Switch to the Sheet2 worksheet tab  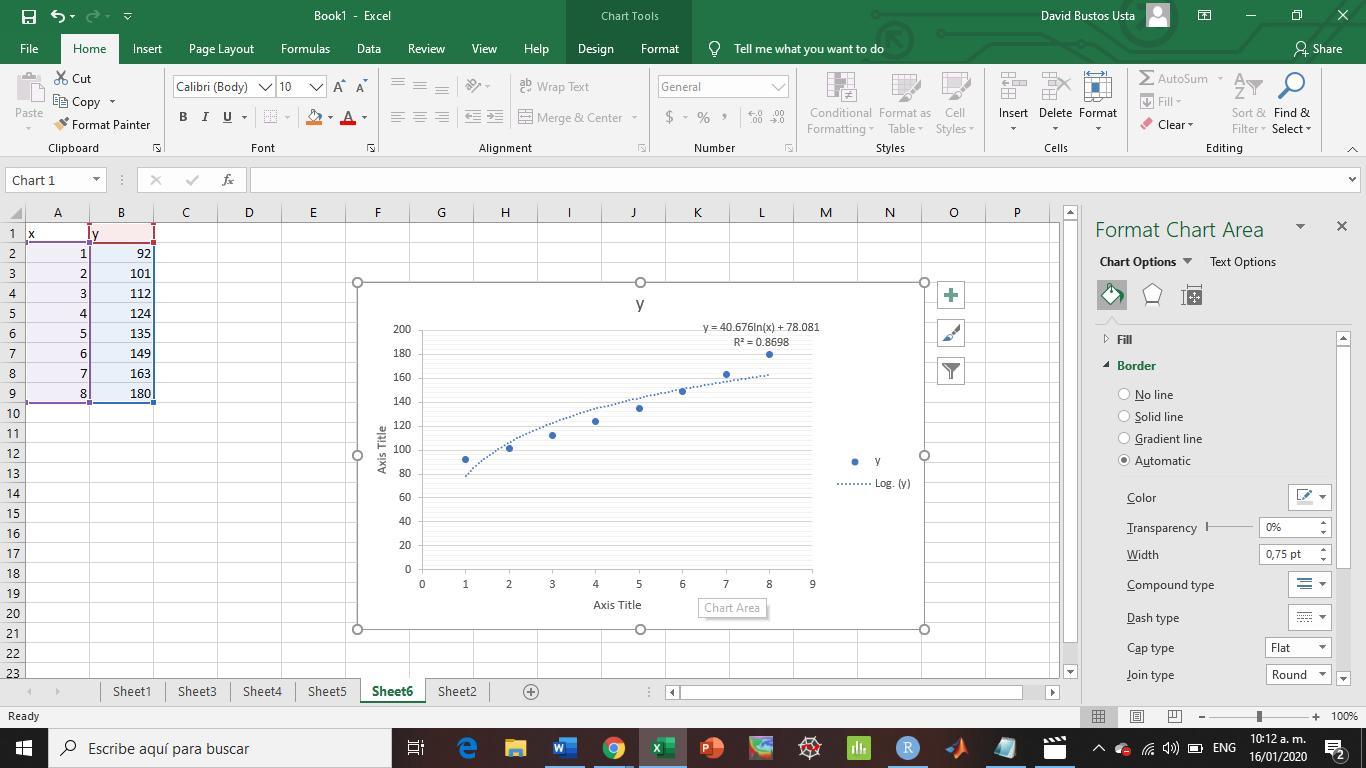coord(457,692)
